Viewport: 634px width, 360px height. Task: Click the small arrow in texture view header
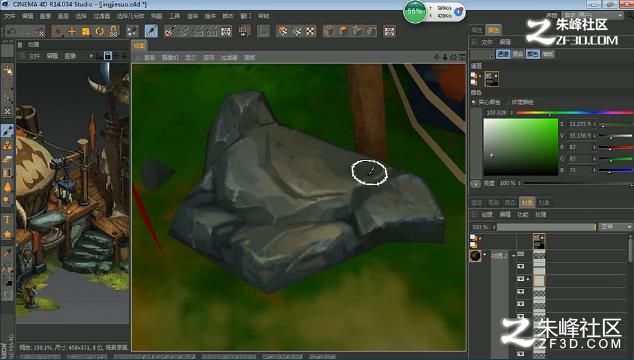[91, 56]
